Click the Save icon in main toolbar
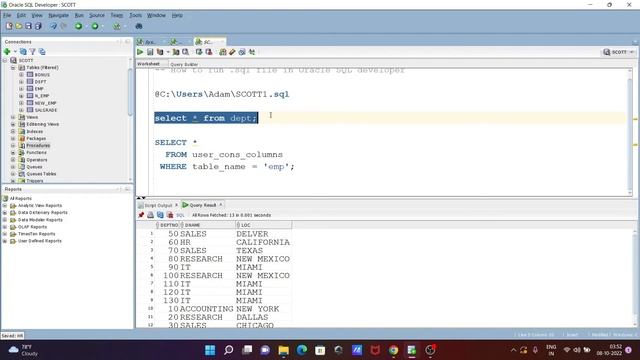The height and width of the screenshot is (360, 640). (x=28, y=26)
